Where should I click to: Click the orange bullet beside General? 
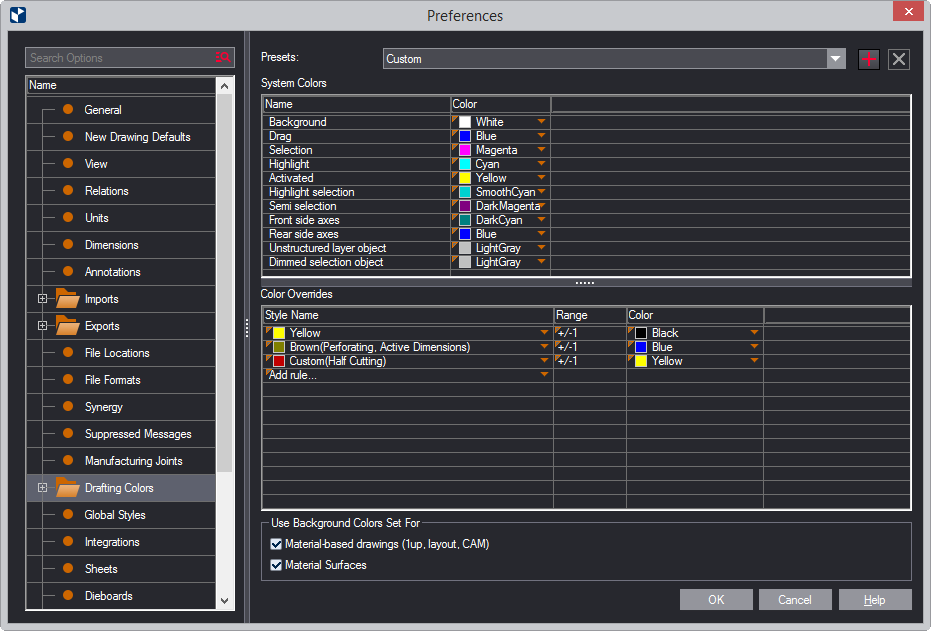(x=68, y=109)
